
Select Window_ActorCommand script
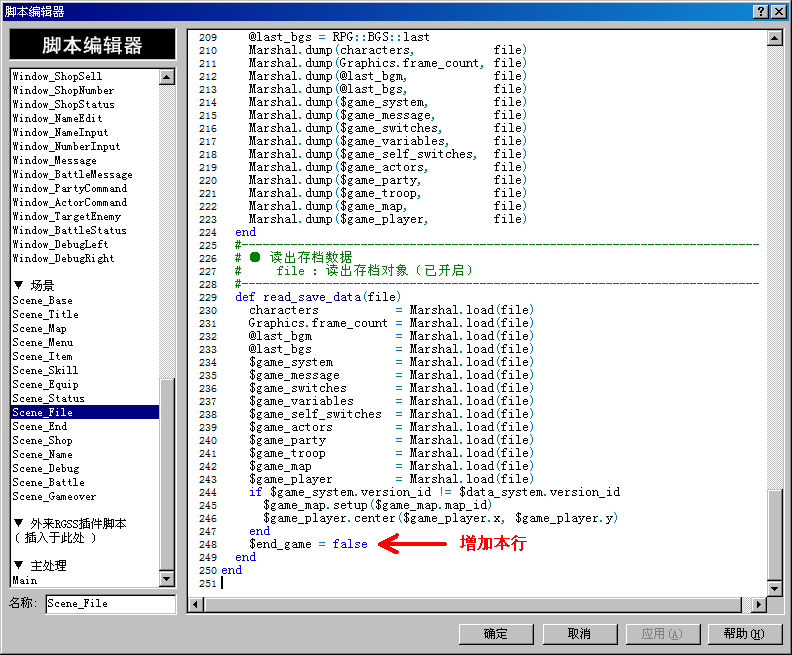(70, 203)
